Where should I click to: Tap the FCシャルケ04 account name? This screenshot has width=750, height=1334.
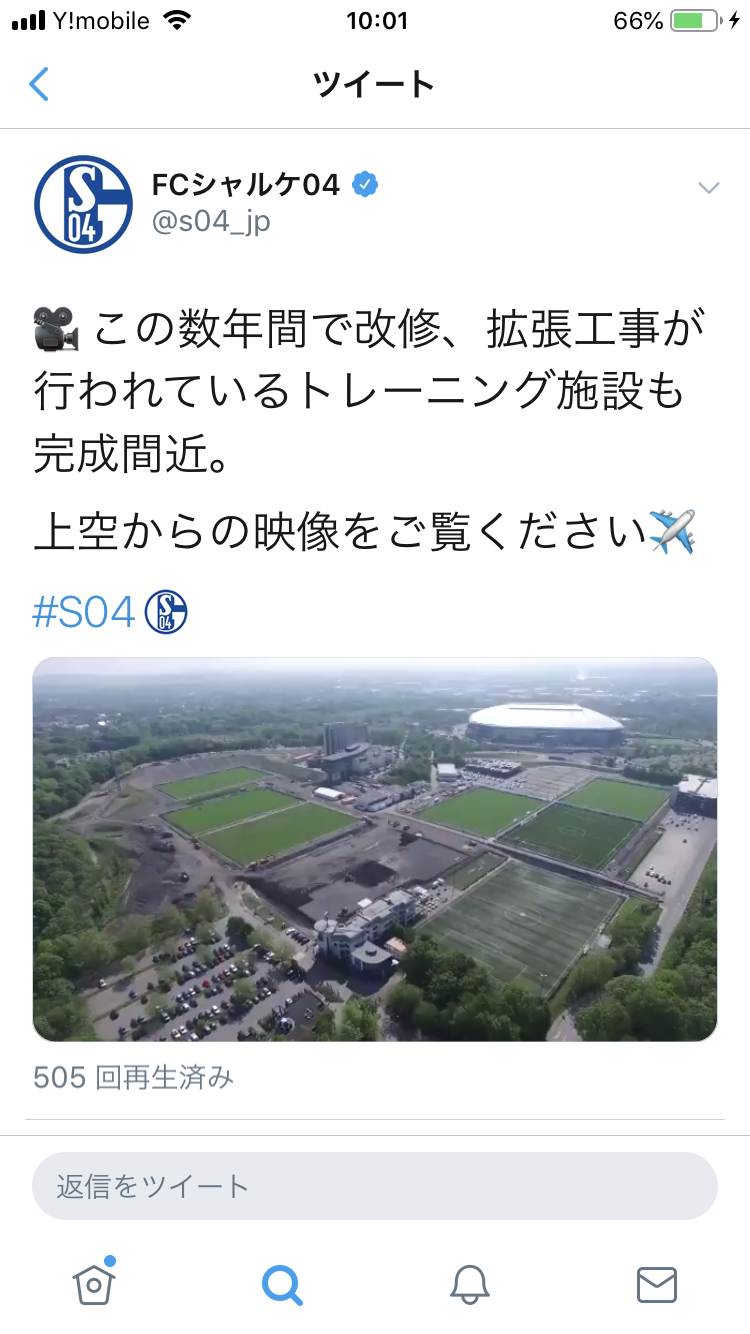tap(246, 185)
